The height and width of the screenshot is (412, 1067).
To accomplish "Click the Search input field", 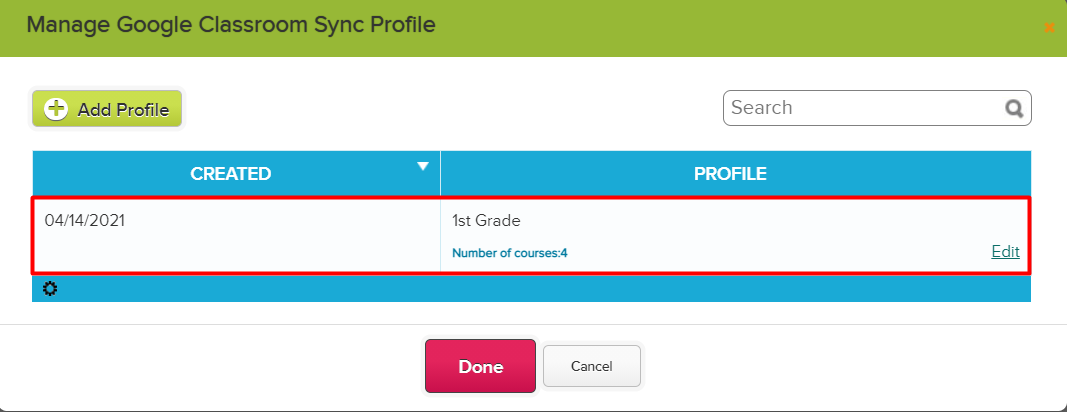I will 877,108.
